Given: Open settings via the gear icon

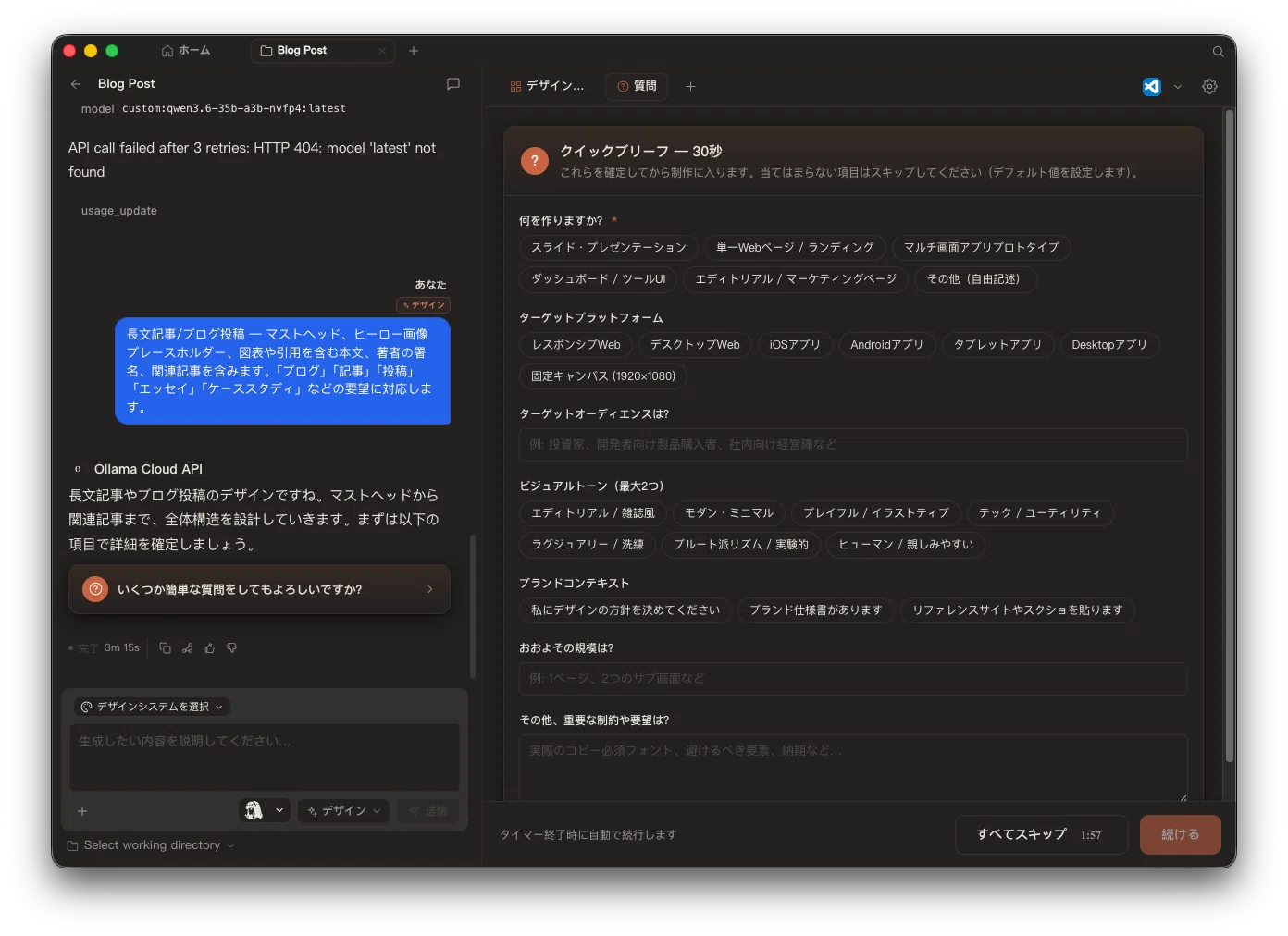Looking at the screenshot, I should [1209, 86].
